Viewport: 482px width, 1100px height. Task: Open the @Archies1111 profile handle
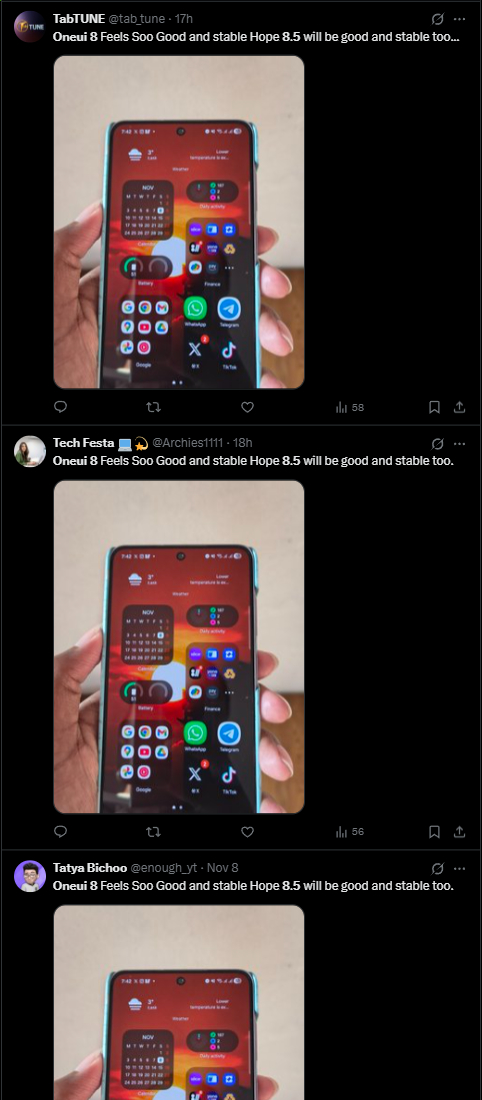point(187,443)
